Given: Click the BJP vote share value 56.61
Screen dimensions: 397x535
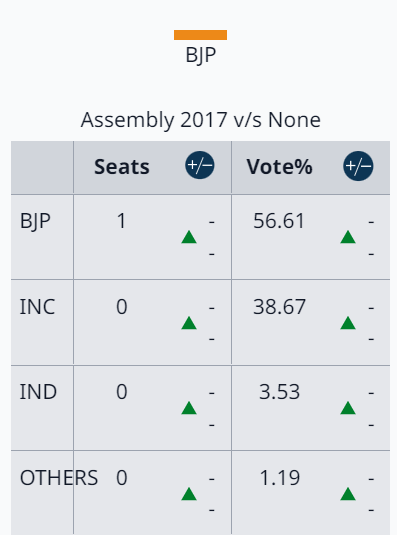Looking at the screenshot, I should (279, 221).
